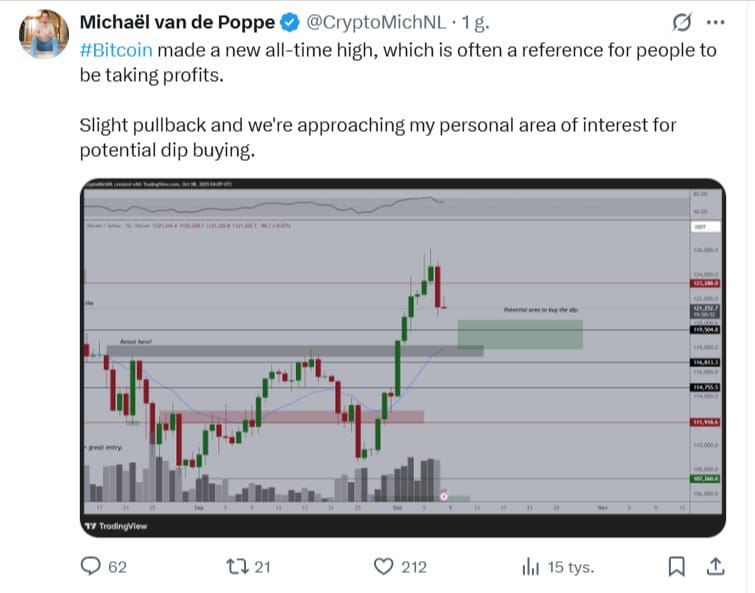Viewport: 755px width, 593px height.
Task: Click the share upload arrow icon
Action: (x=715, y=566)
